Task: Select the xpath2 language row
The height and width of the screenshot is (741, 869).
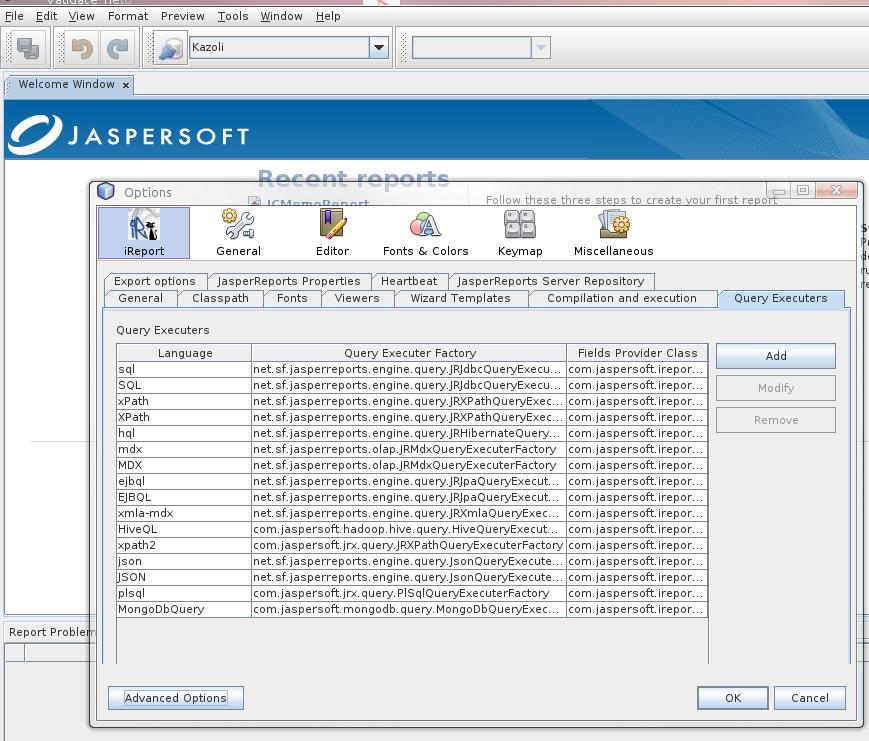Action: pyautogui.click(x=412, y=545)
